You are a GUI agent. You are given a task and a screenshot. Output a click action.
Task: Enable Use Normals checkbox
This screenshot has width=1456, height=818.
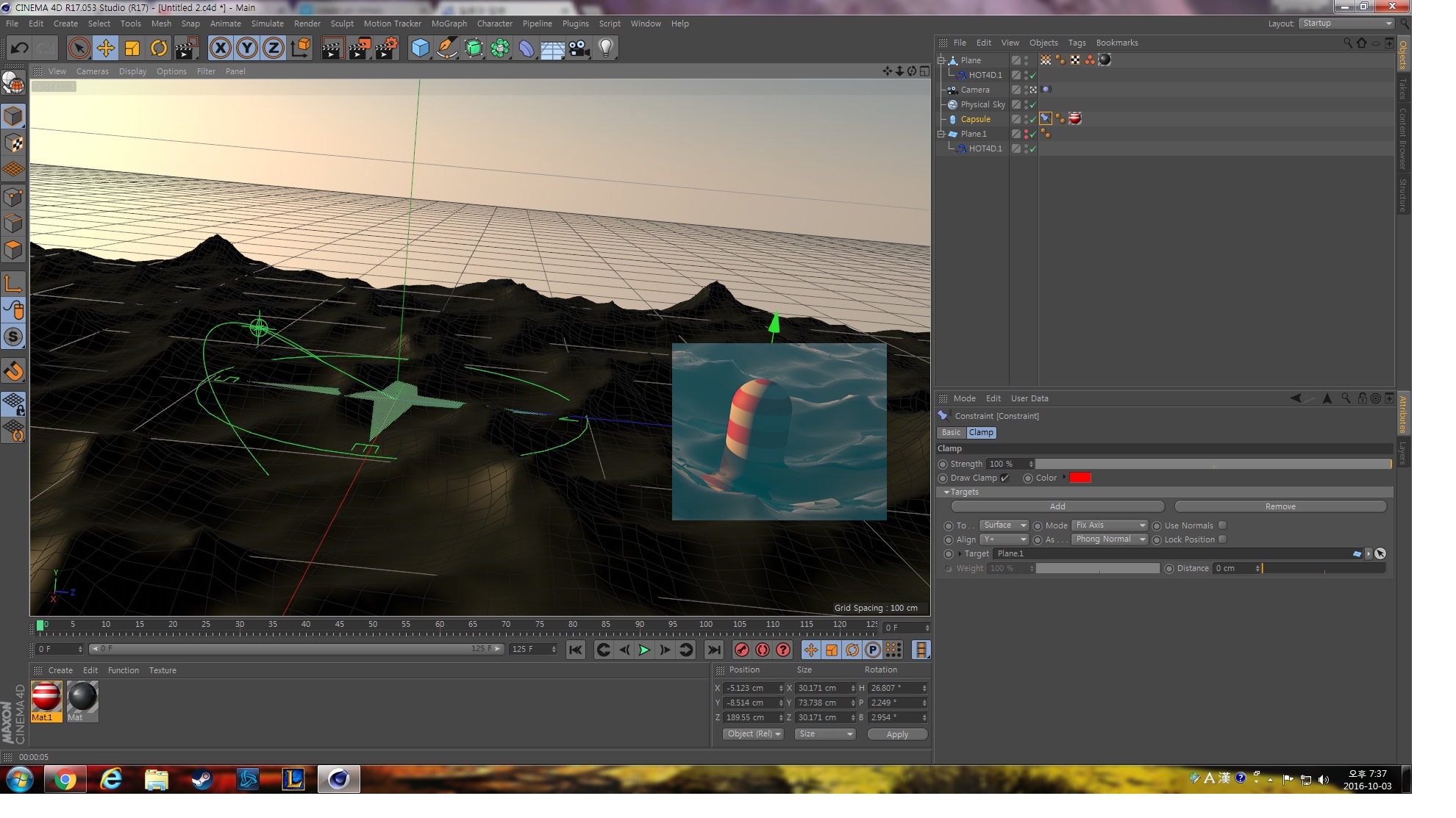pyautogui.click(x=1222, y=525)
